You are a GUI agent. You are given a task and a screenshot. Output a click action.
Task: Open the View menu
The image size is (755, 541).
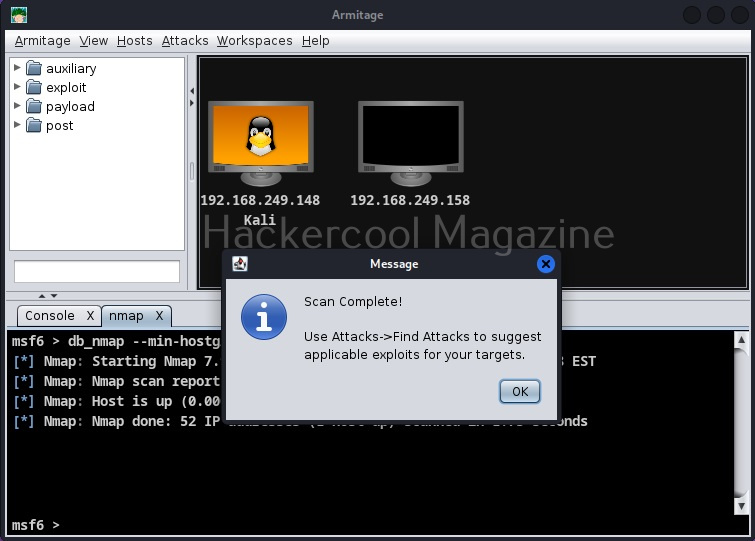coord(93,41)
